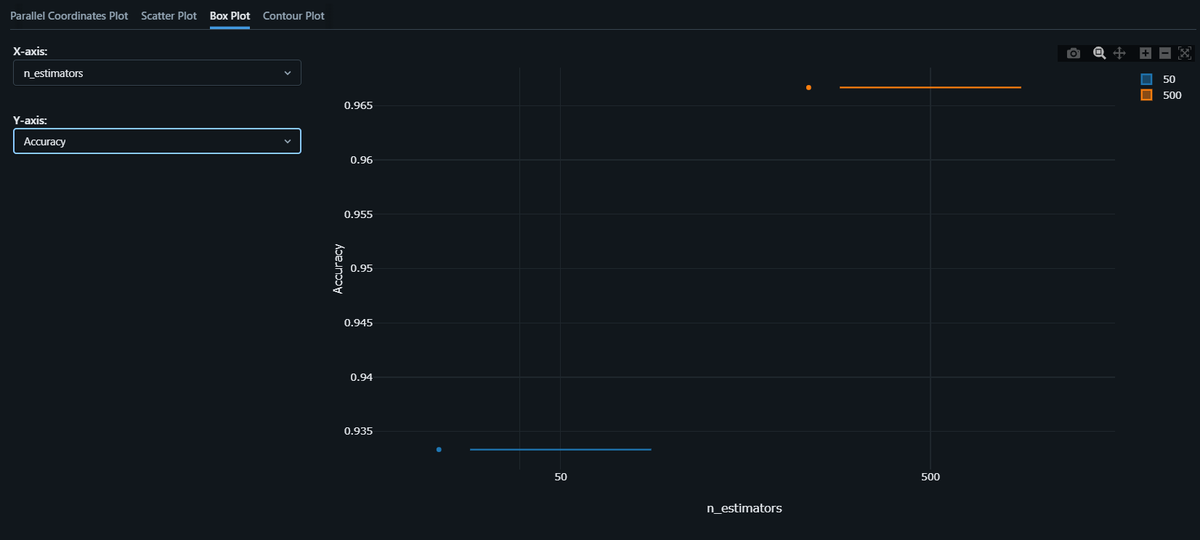Click the Zoom out minus icon
This screenshot has height=540, width=1200.
pos(1165,53)
